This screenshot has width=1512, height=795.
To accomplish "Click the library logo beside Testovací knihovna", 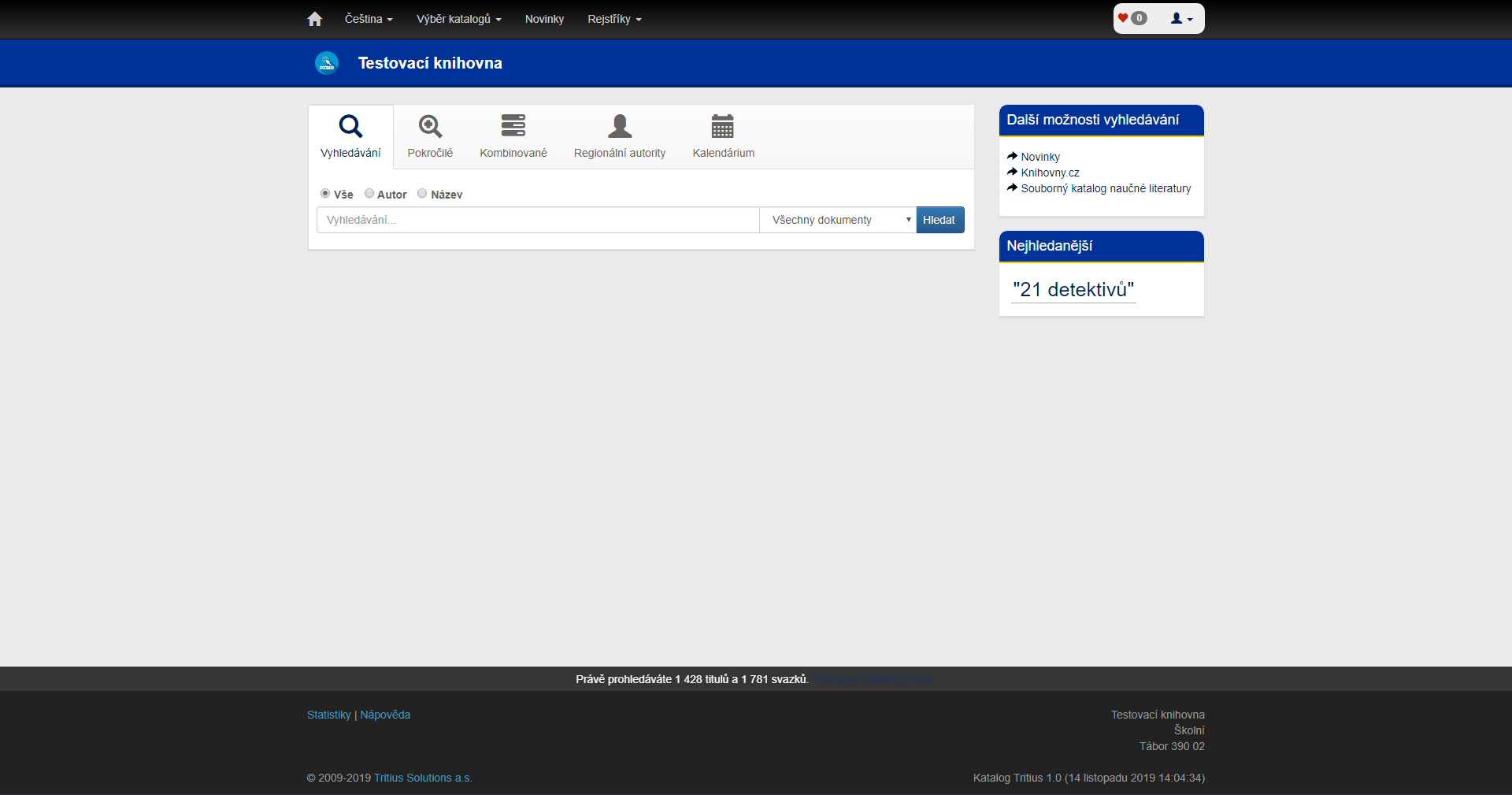I will point(327,63).
